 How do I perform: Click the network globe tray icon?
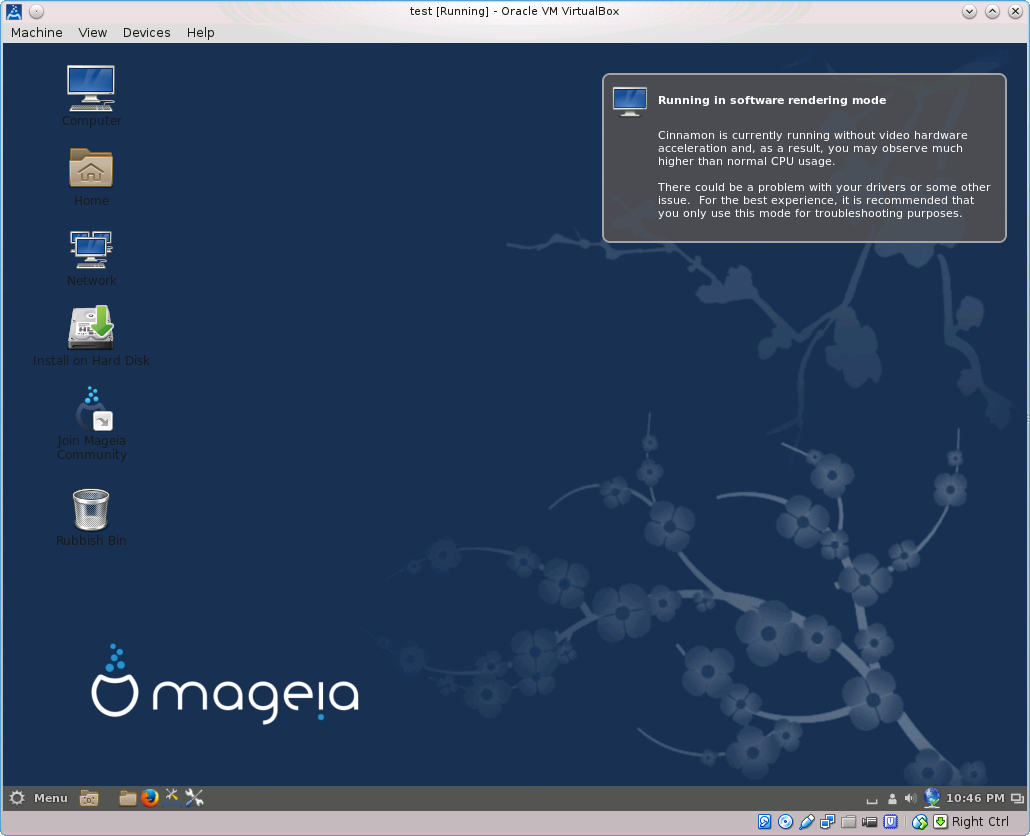(x=931, y=798)
